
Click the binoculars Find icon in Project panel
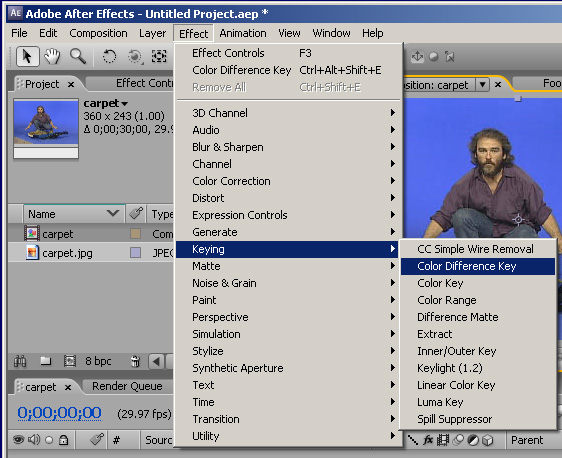(20, 361)
